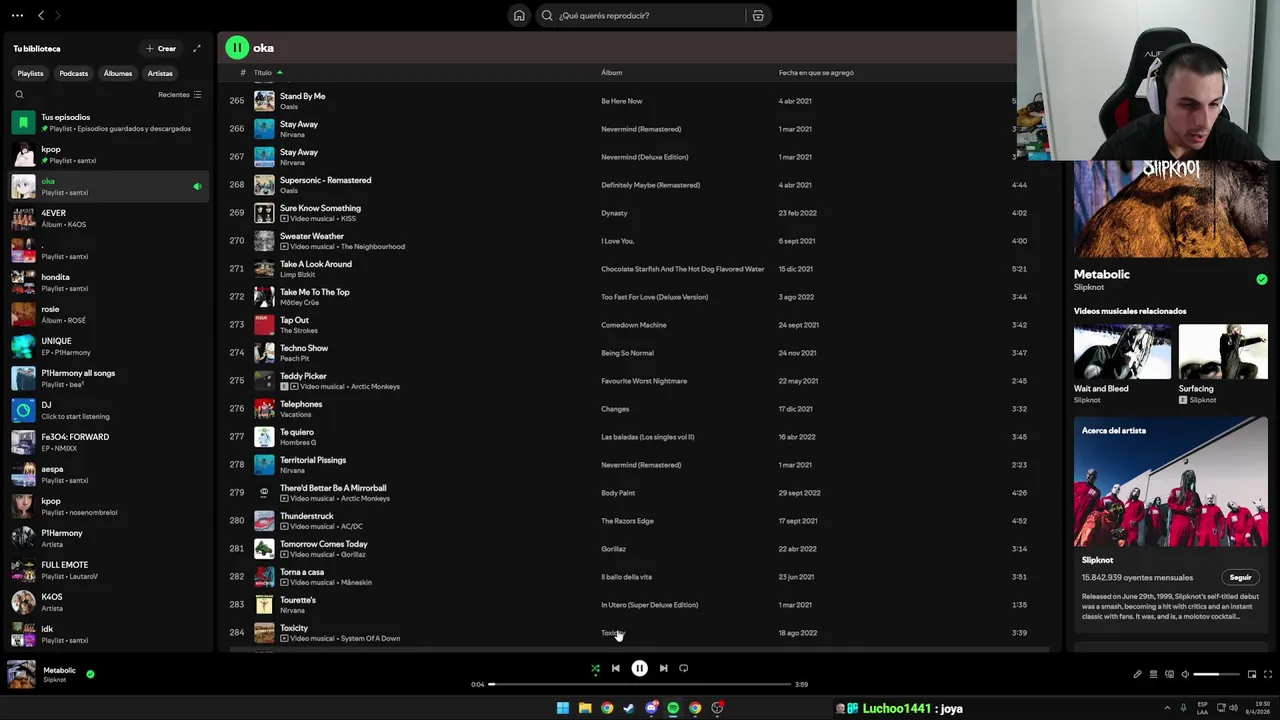1280x720 pixels.
Task: Open album link 'Chocolate Starfish And The Hot Dog Flavored Water'
Action: (682, 269)
